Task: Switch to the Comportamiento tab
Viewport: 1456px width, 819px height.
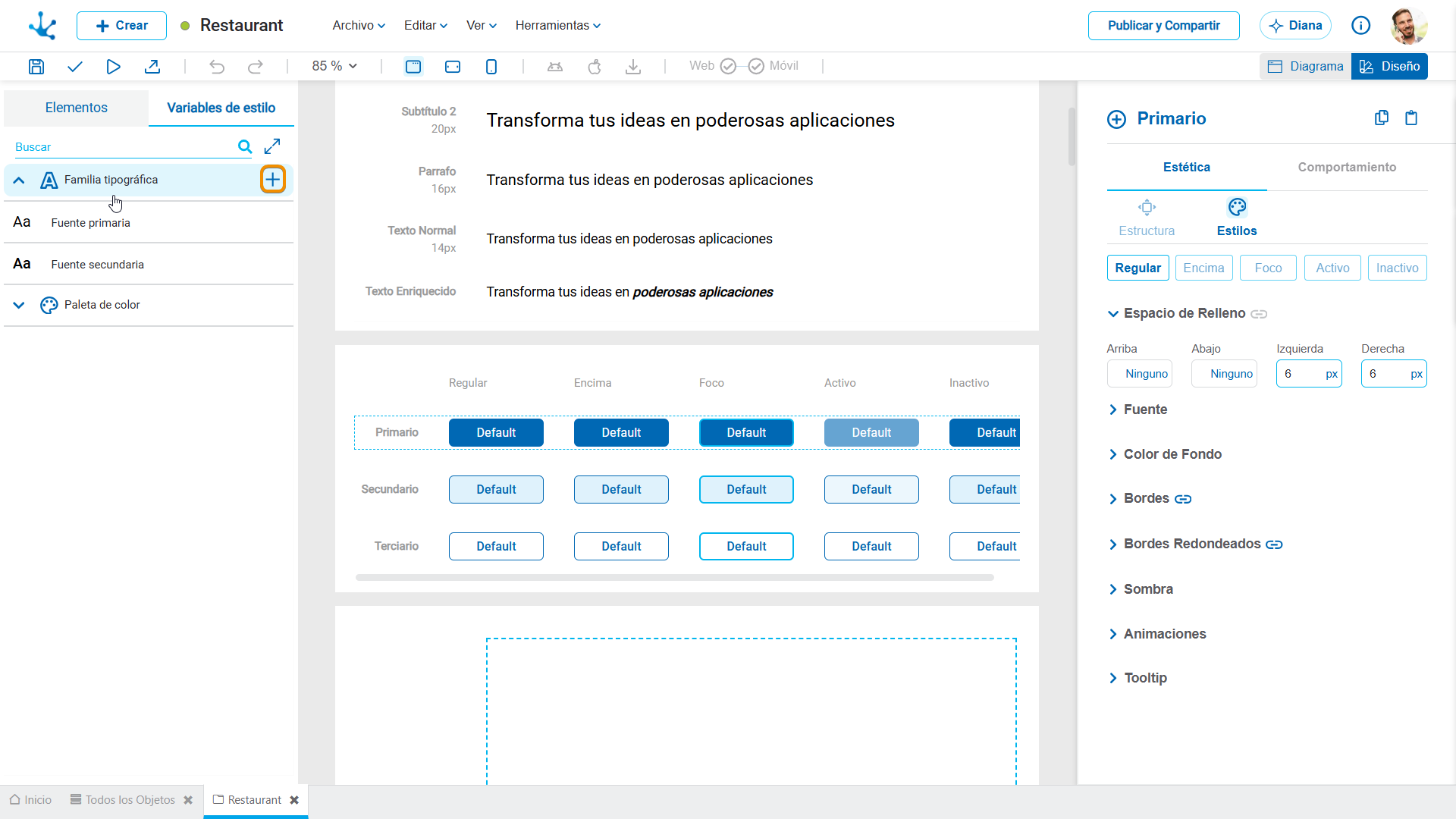Action: [1347, 168]
